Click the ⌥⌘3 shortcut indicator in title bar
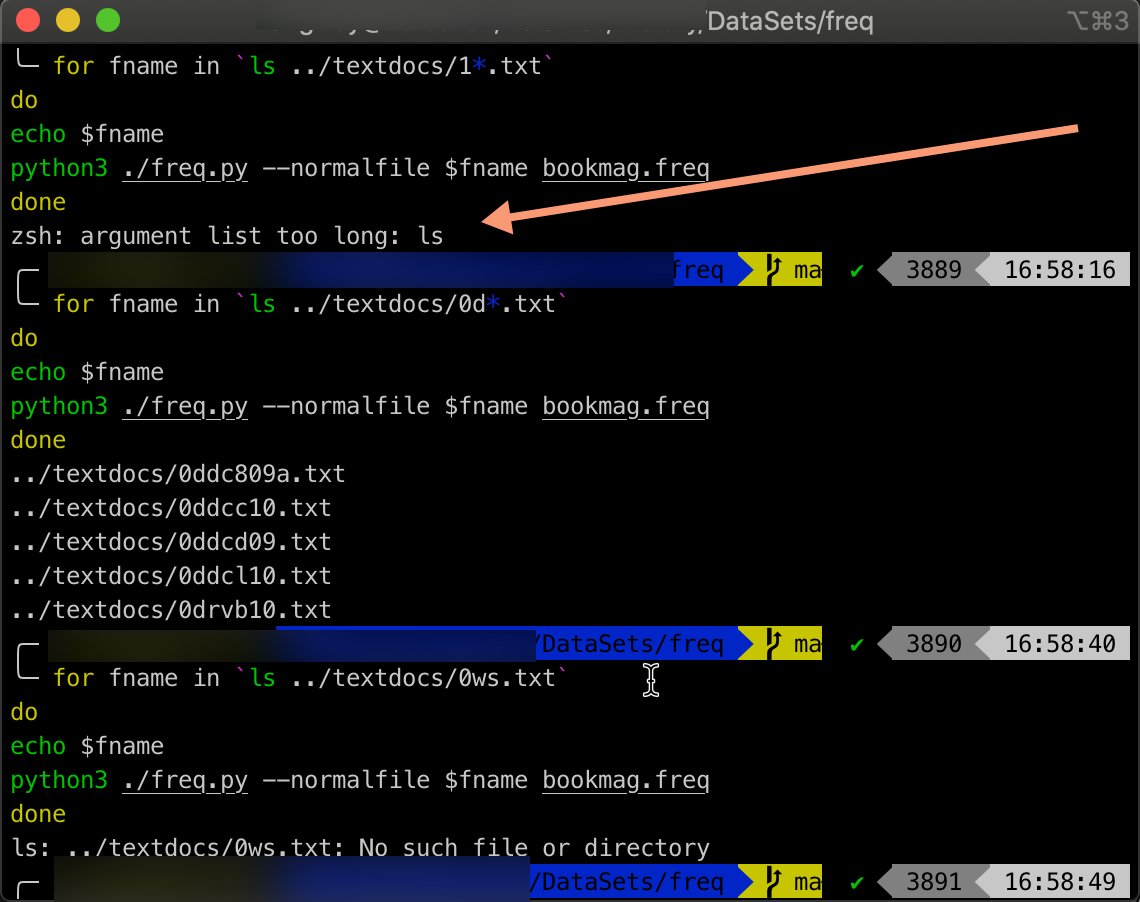Viewport: 1140px width, 902px height. coord(1097,20)
